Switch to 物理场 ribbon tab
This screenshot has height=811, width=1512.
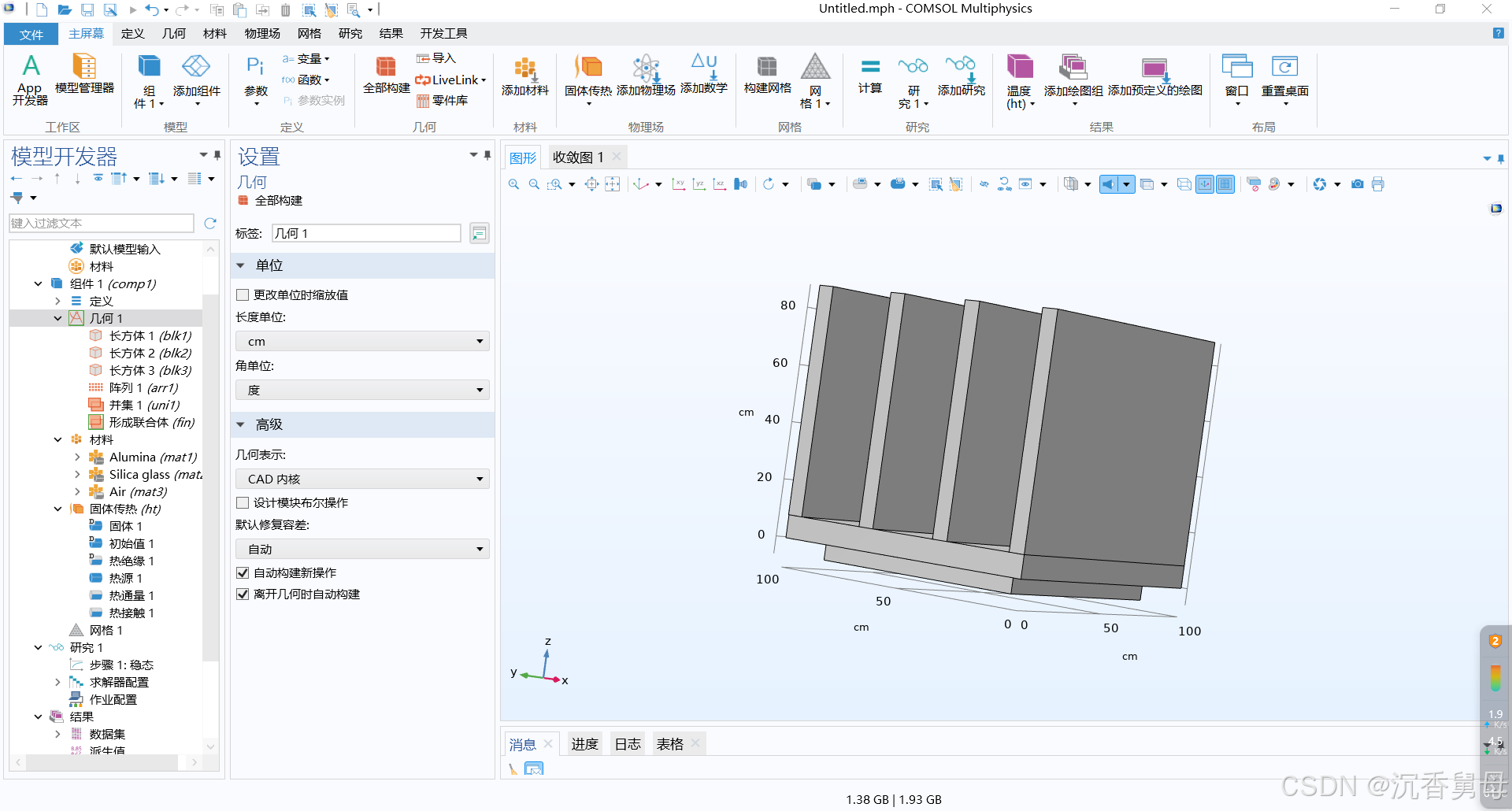point(262,34)
